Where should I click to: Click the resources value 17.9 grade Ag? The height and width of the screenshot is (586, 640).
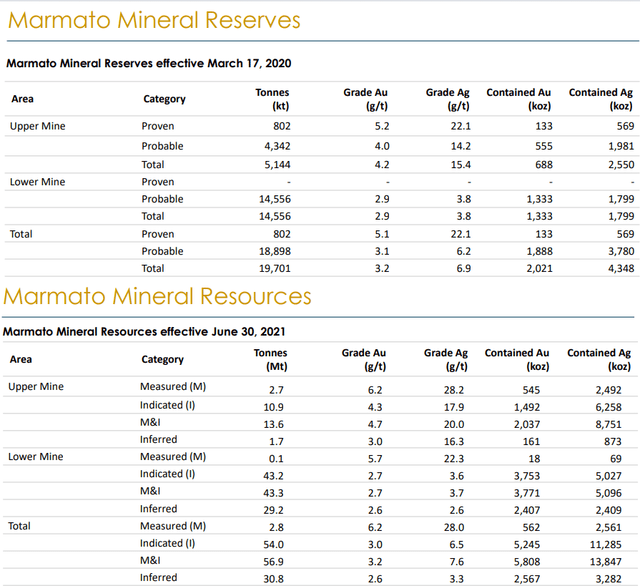pyautogui.click(x=454, y=407)
